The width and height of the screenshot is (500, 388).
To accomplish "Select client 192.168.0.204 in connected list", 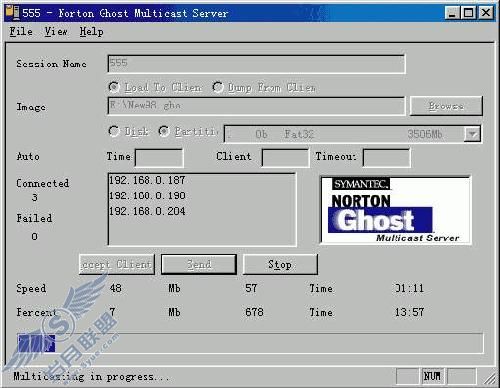I will [147, 211].
